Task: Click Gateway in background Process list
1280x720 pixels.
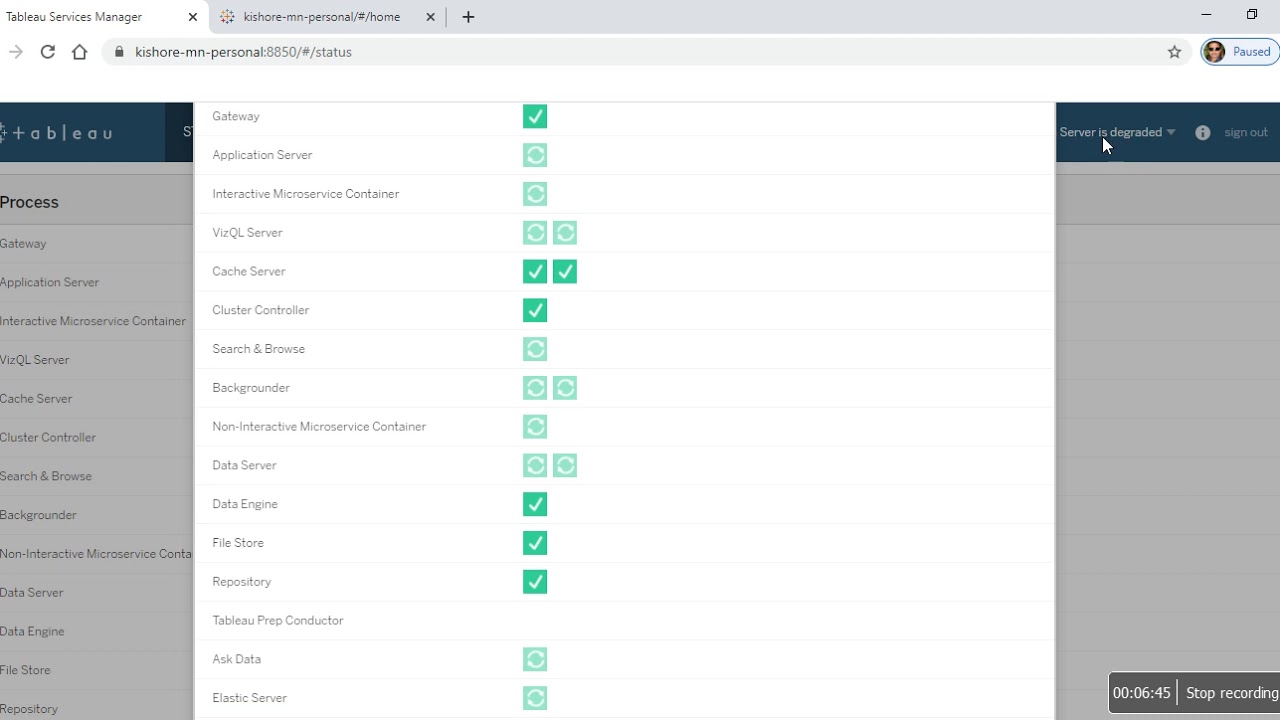Action: (x=23, y=244)
